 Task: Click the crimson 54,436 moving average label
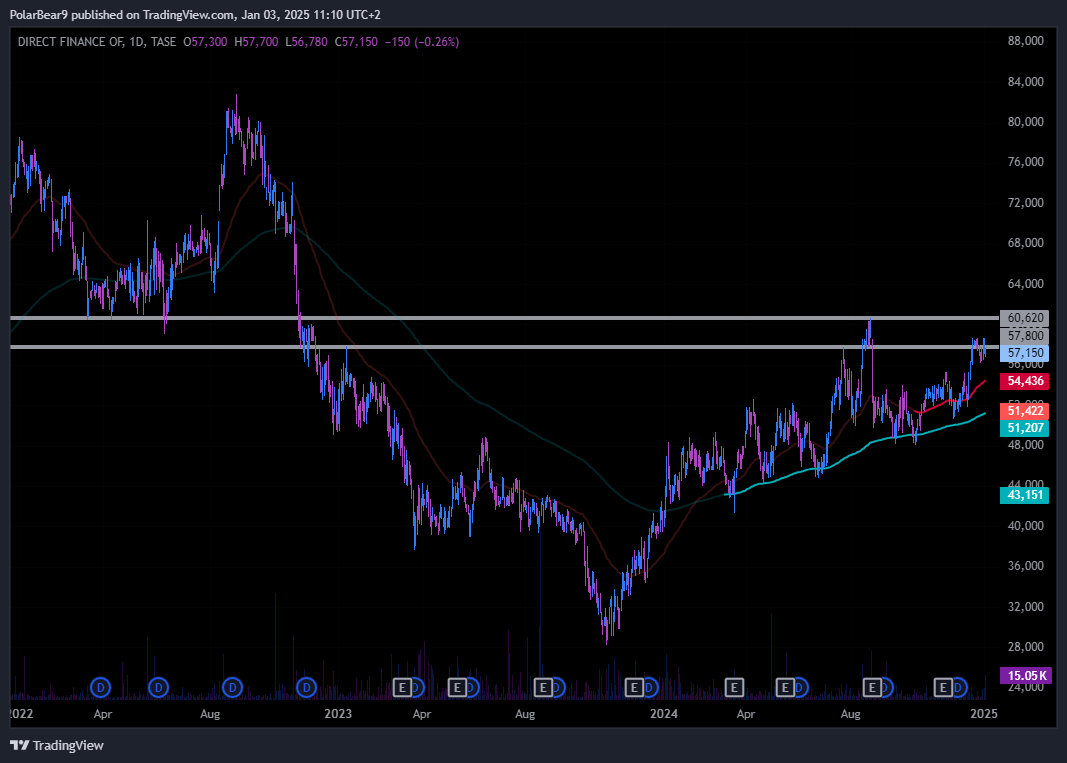(1026, 381)
